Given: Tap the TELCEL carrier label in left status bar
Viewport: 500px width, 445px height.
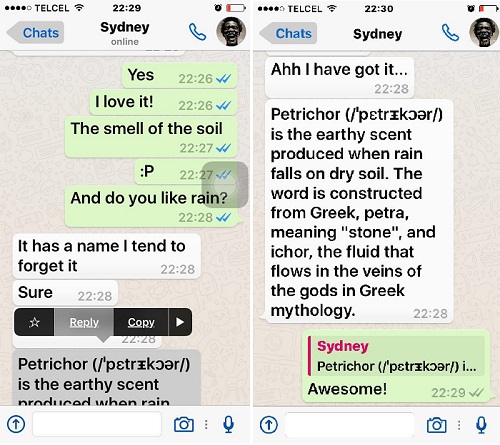Looking at the screenshot, I should [52, 8].
